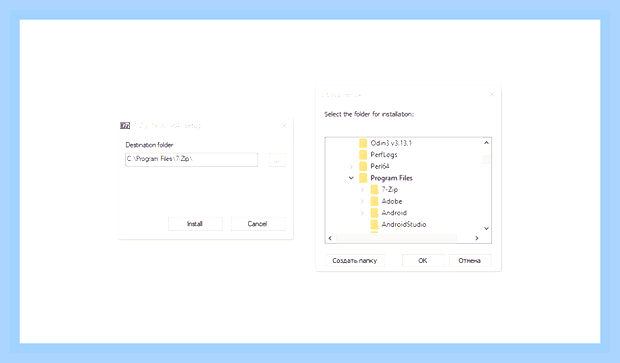Open folder browser with the ellipsis button

pyautogui.click(x=277, y=160)
